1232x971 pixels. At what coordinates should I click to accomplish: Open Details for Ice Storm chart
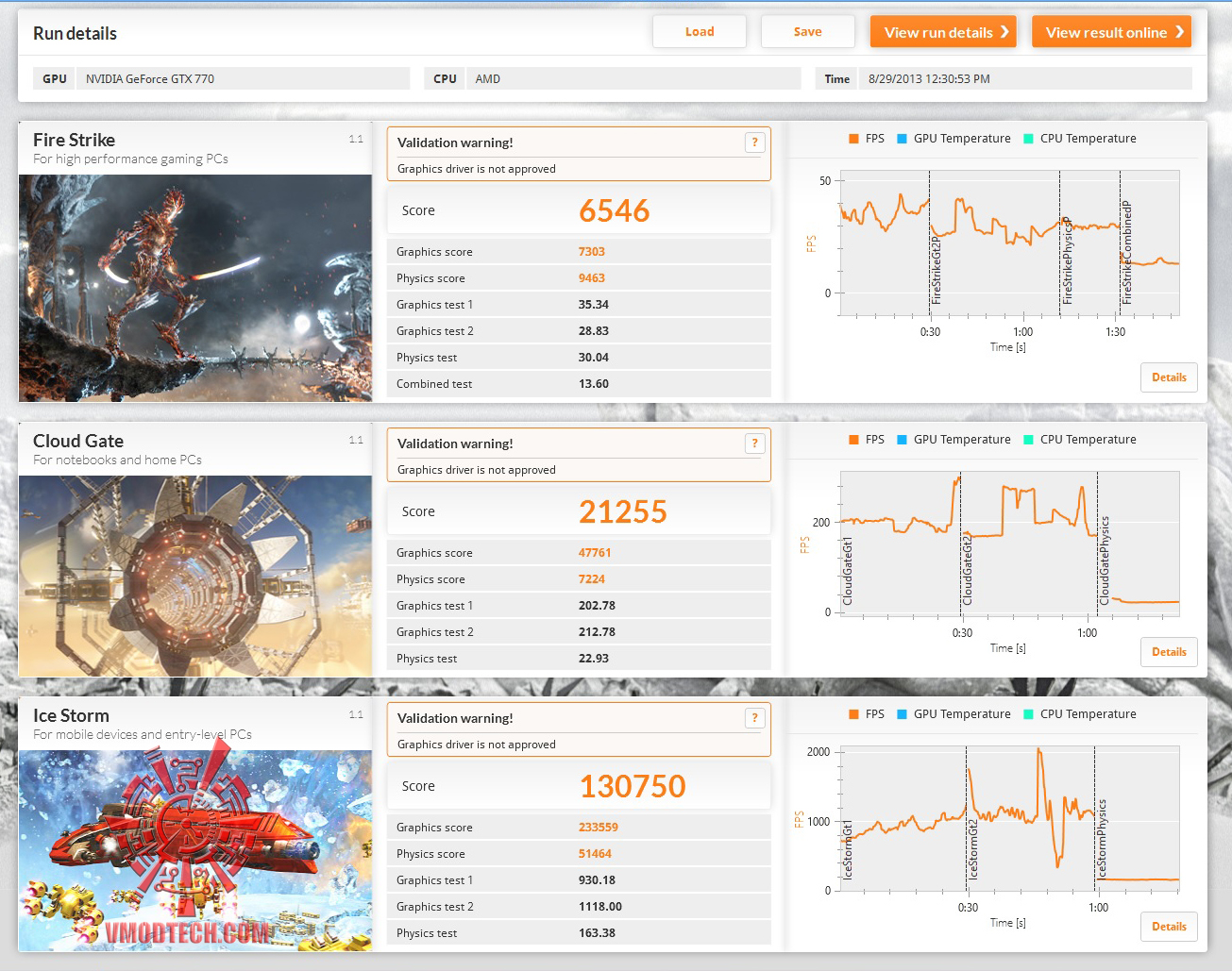pyautogui.click(x=1169, y=927)
